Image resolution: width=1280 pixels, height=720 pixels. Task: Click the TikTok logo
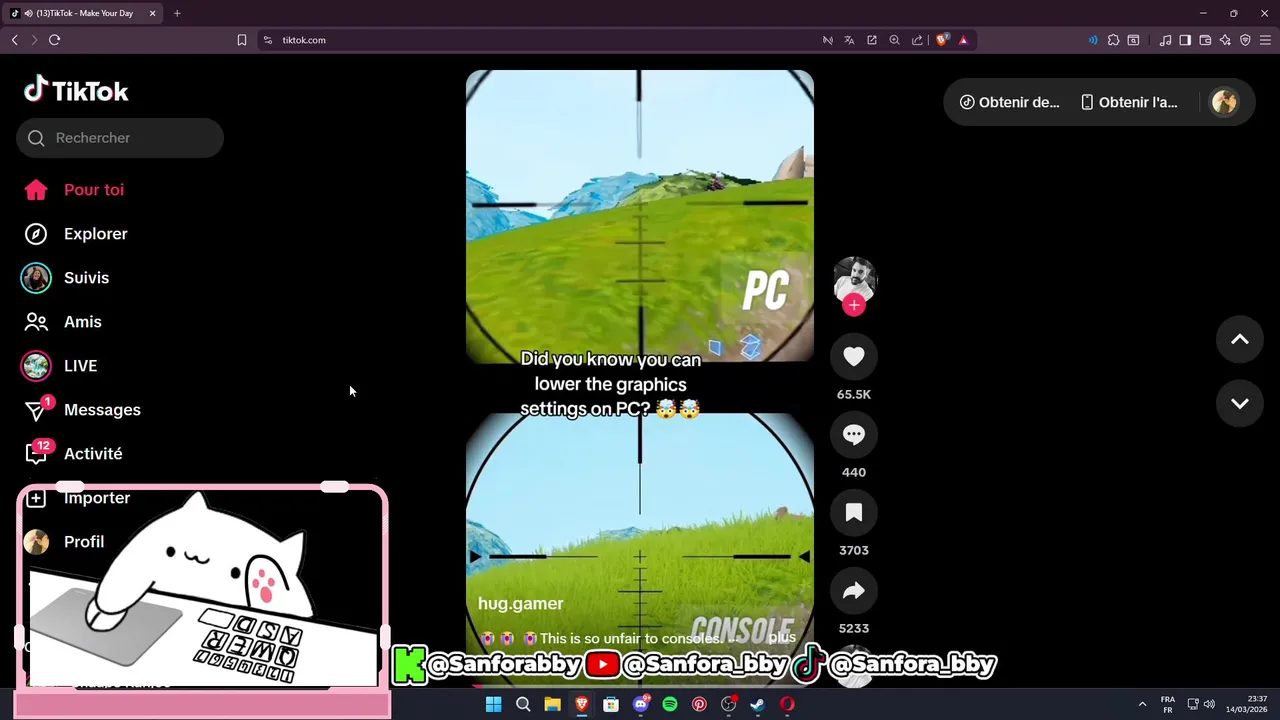[x=76, y=90]
